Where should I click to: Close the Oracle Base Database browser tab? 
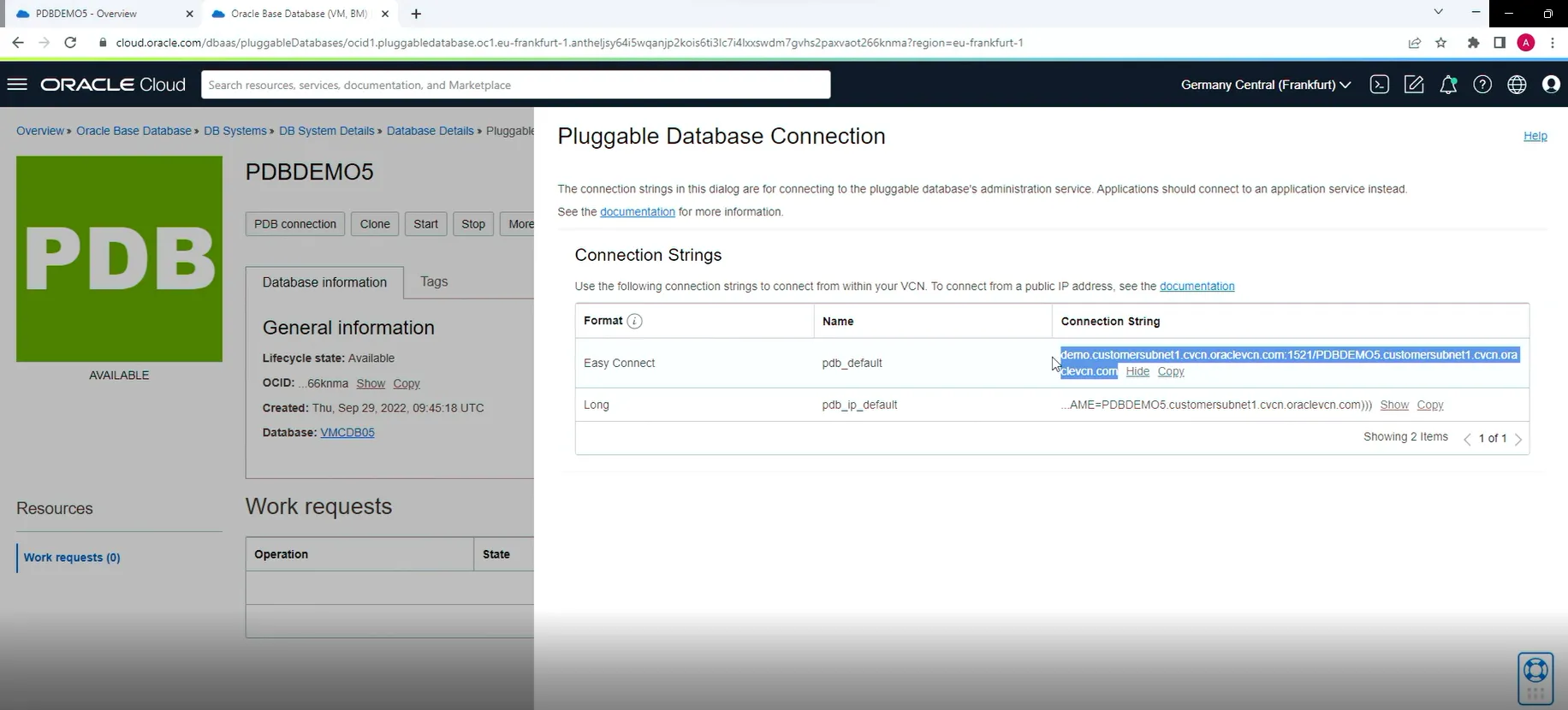[x=385, y=14]
